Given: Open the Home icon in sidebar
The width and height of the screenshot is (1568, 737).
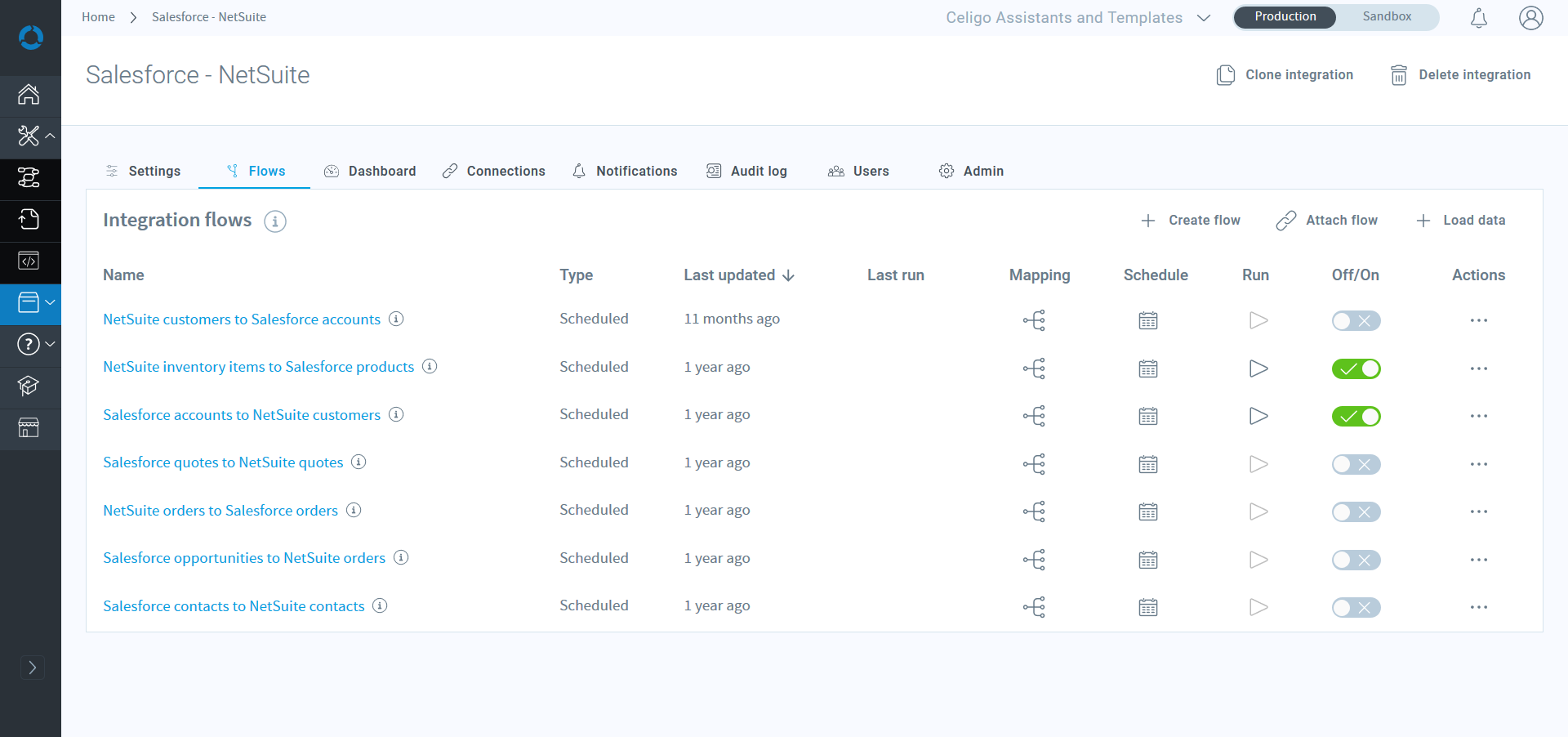Looking at the screenshot, I should [29, 95].
